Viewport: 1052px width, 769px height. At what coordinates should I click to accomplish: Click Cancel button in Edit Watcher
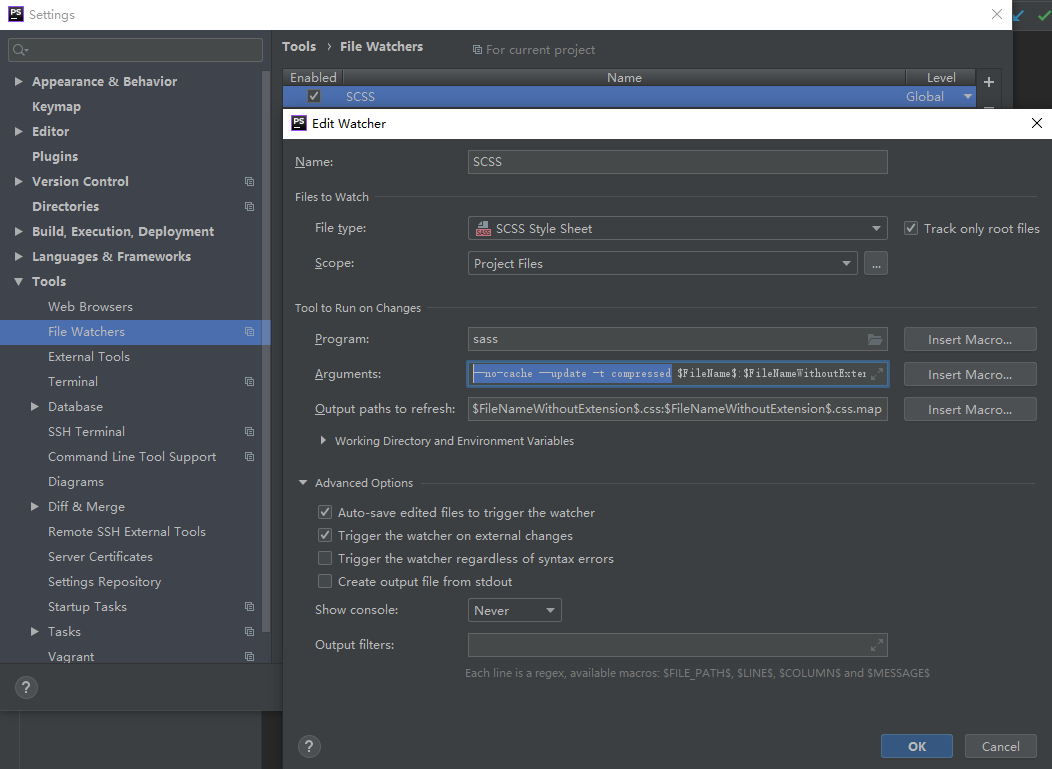(1000, 746)
